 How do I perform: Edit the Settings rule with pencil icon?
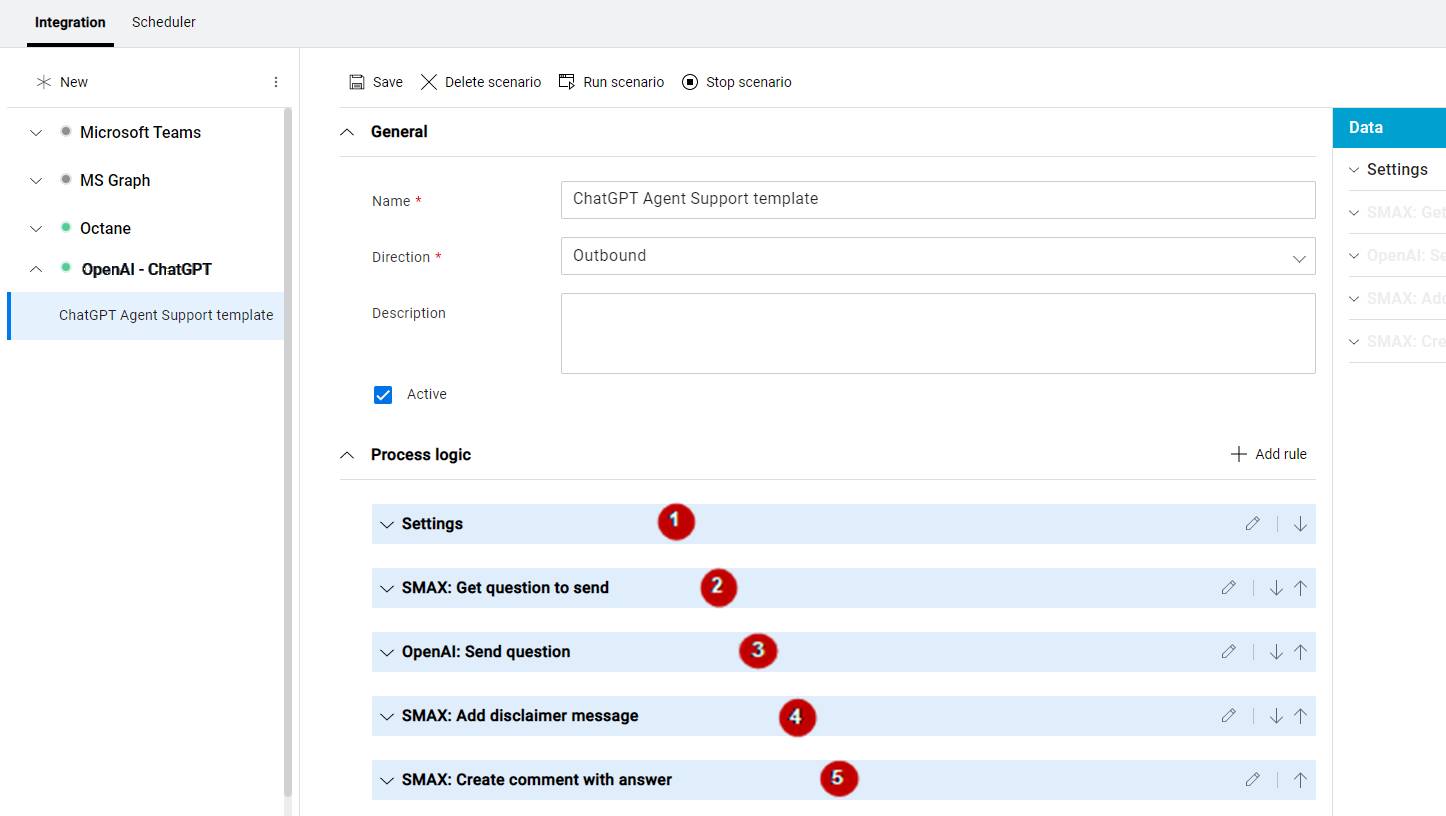[x=1252, y=523]
